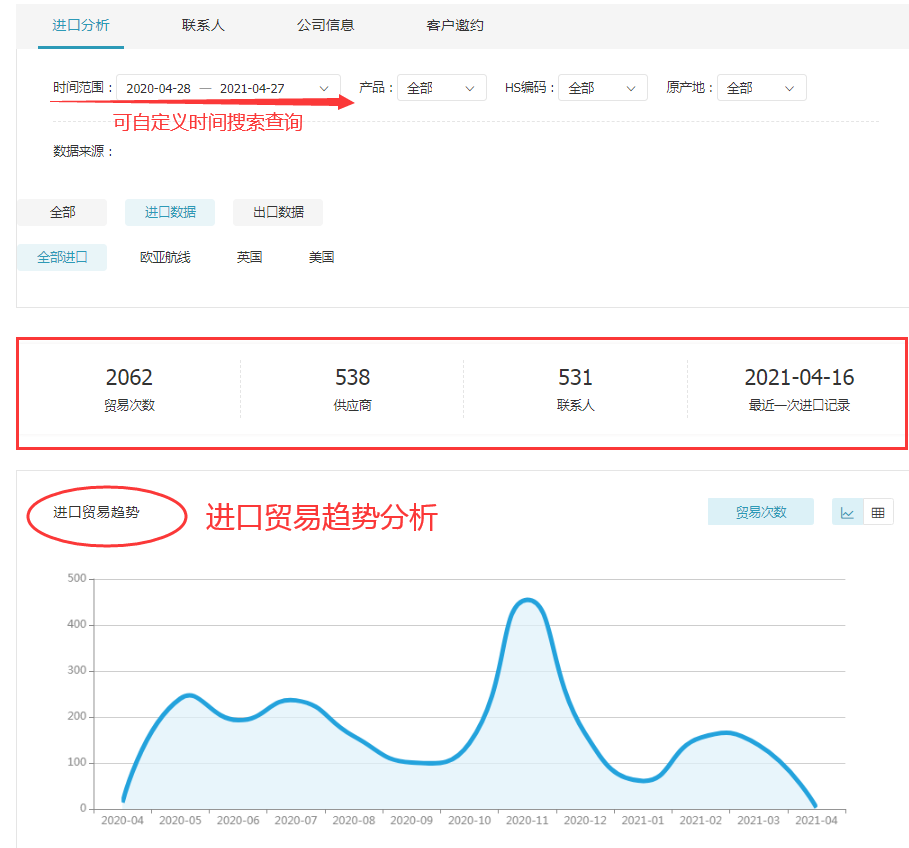The width and height of the screenshot is (909, 848).
Task: Choose the 全部进口 route filter
Action: (x=62, y=257)
